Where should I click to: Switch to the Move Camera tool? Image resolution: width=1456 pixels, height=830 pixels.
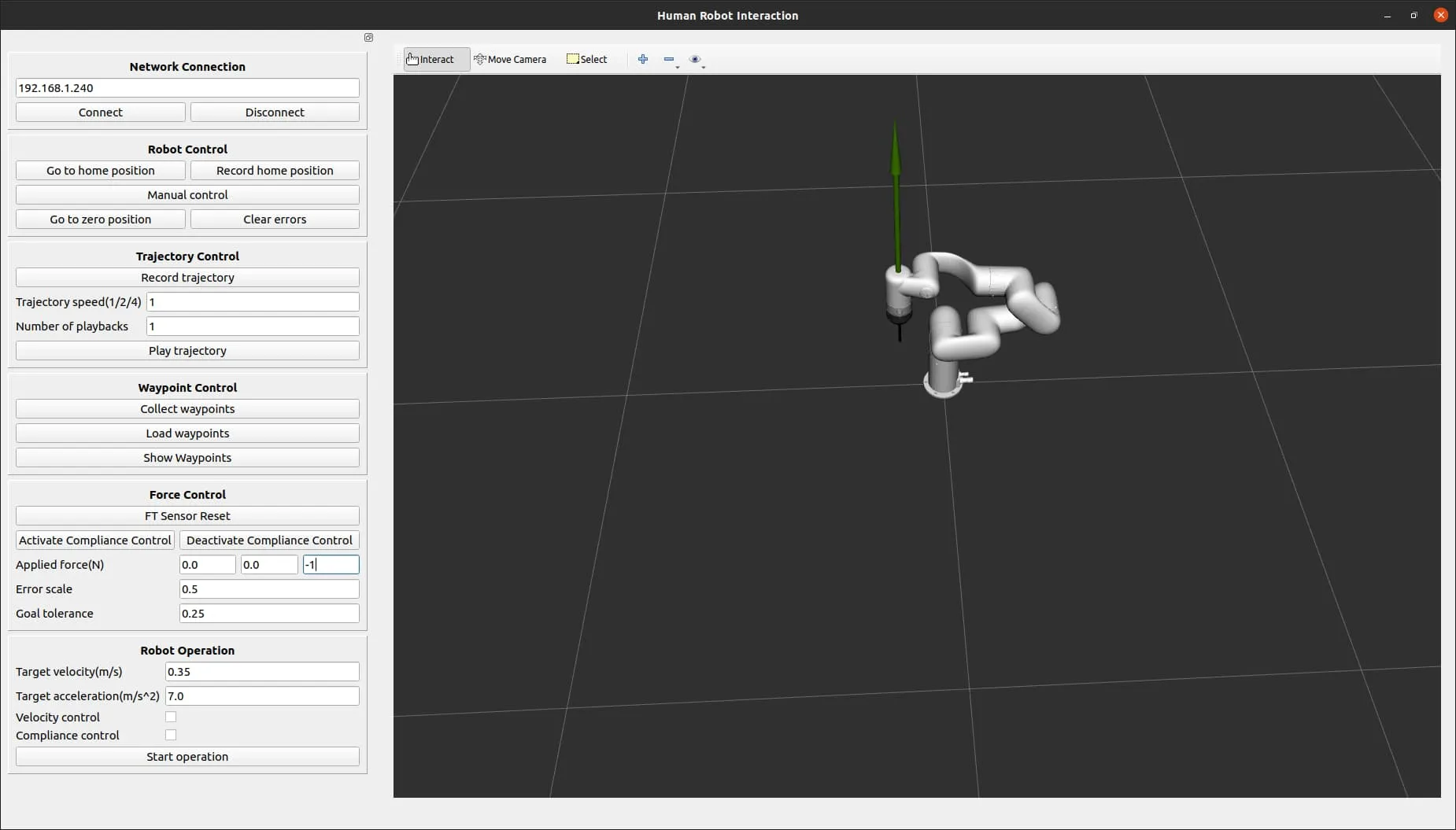510,59
